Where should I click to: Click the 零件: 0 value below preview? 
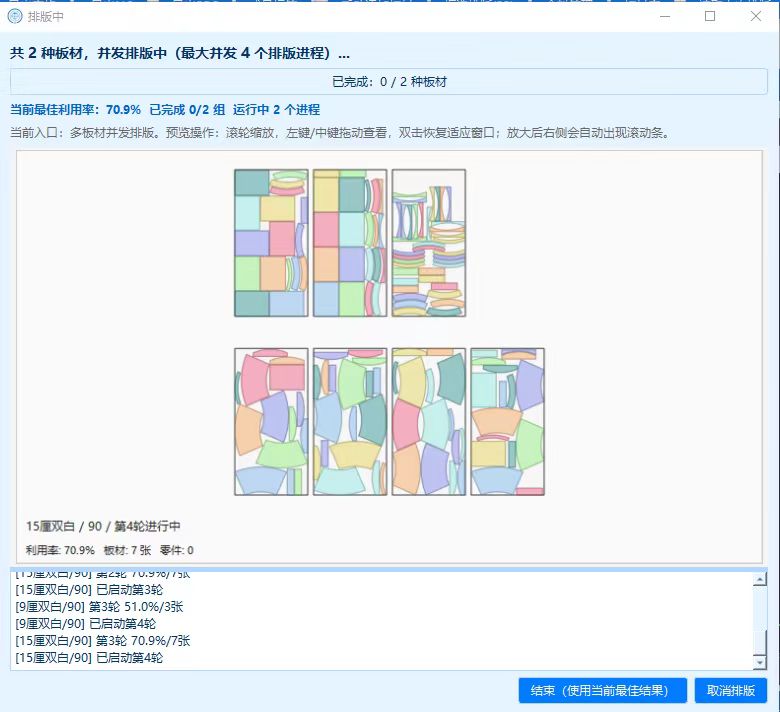pyautogui.click(x=177, y=550)
